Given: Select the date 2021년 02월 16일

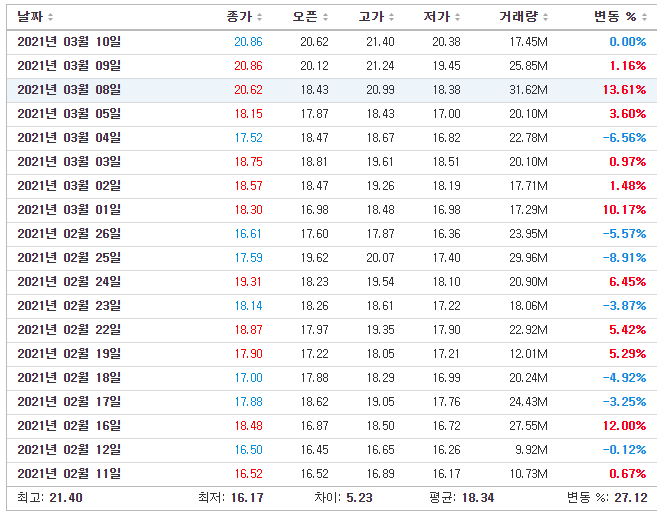Looking at the screenshot, I should coord(69,426).
